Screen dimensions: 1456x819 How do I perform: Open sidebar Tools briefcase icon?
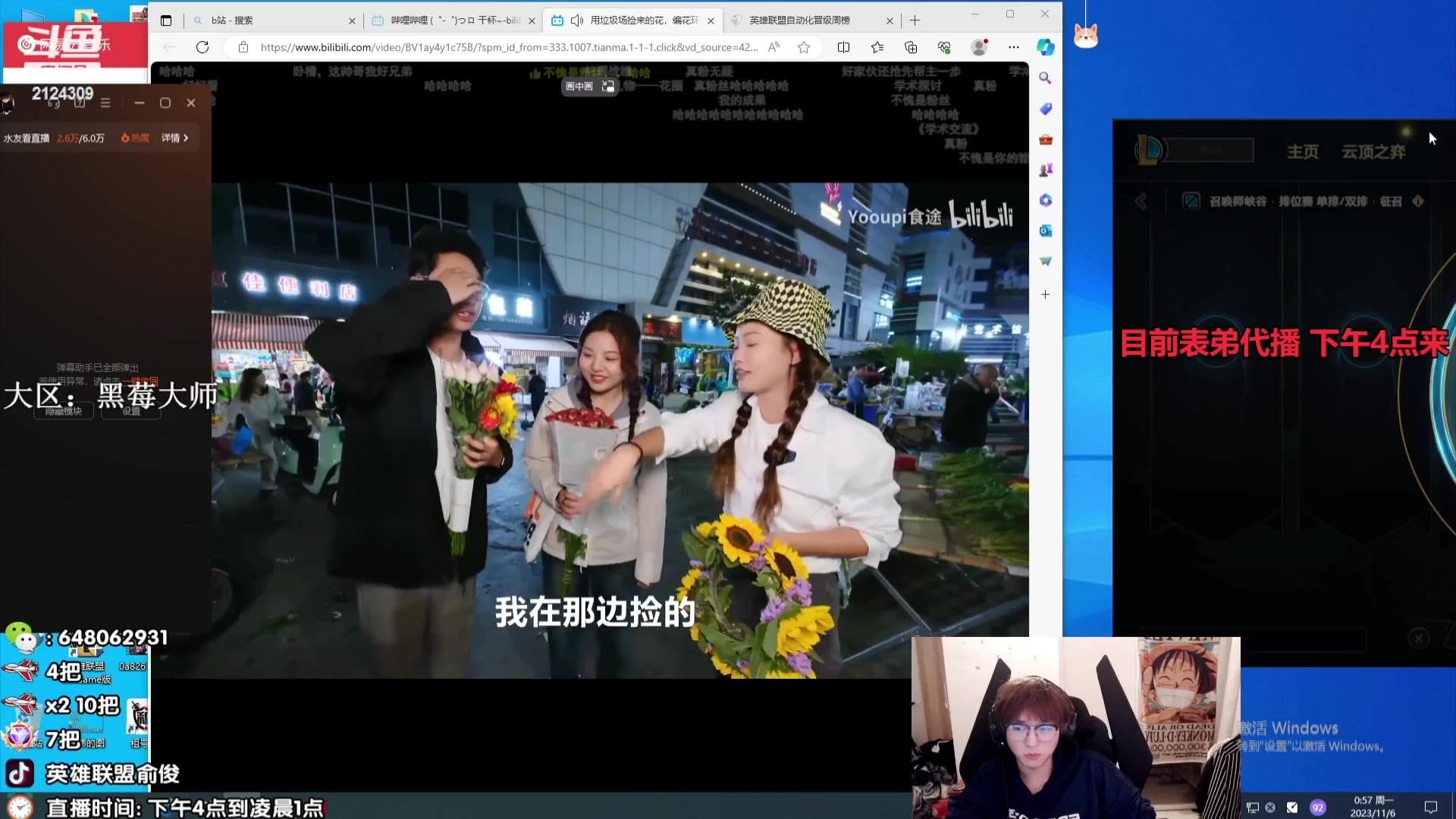pos(1045,140)
